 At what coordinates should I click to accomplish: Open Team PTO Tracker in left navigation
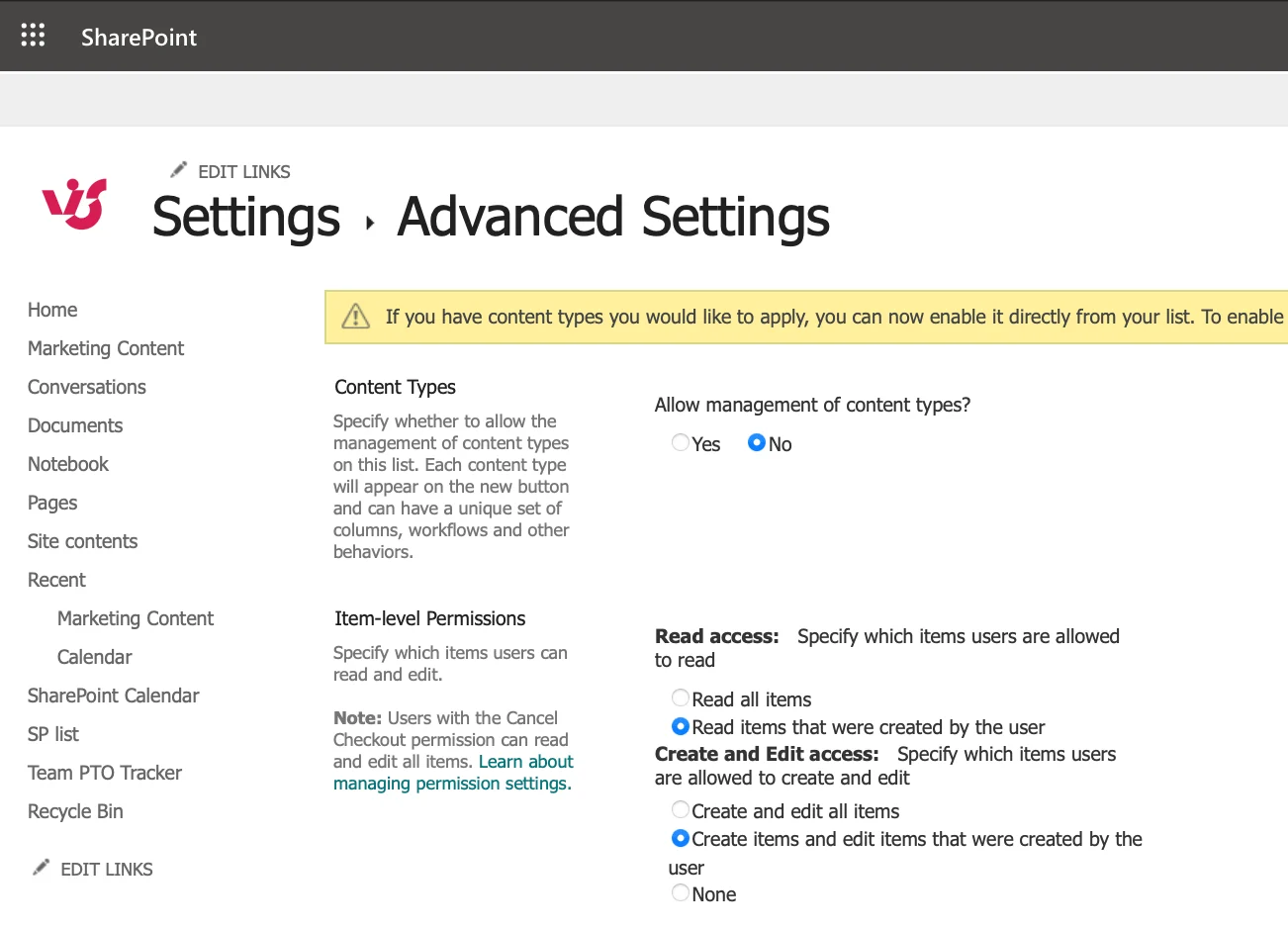(105, 773)
